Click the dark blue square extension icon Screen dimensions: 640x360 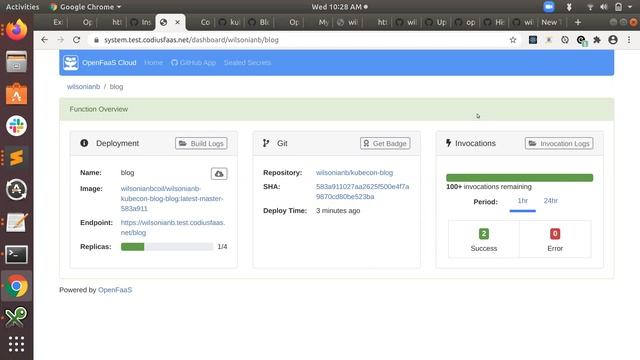tap(533, 40)
